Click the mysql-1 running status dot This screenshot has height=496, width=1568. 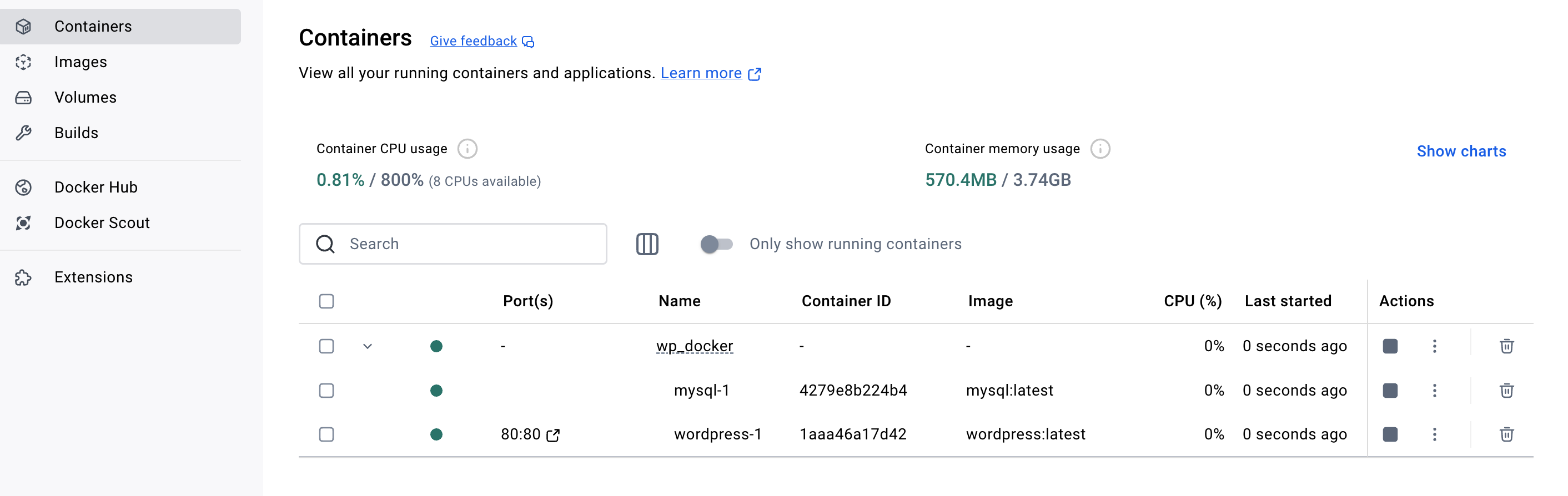[436, 391]
